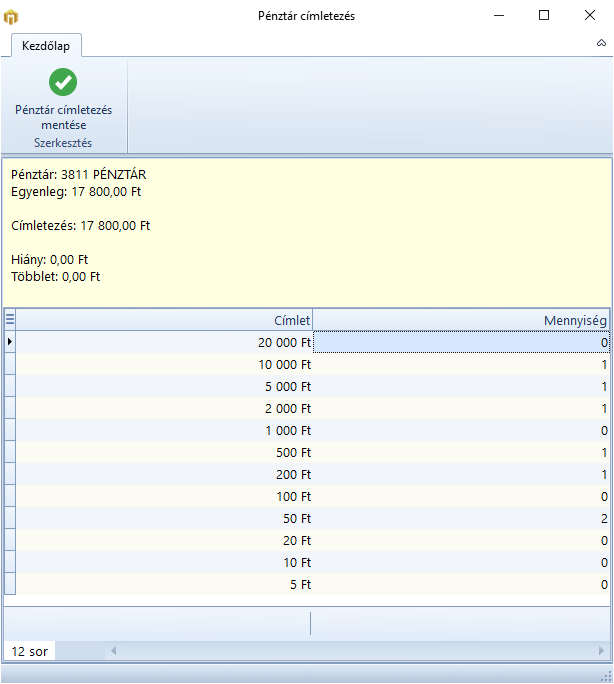Select row indicator of the 20 000 Ft row

coord(10,343)
